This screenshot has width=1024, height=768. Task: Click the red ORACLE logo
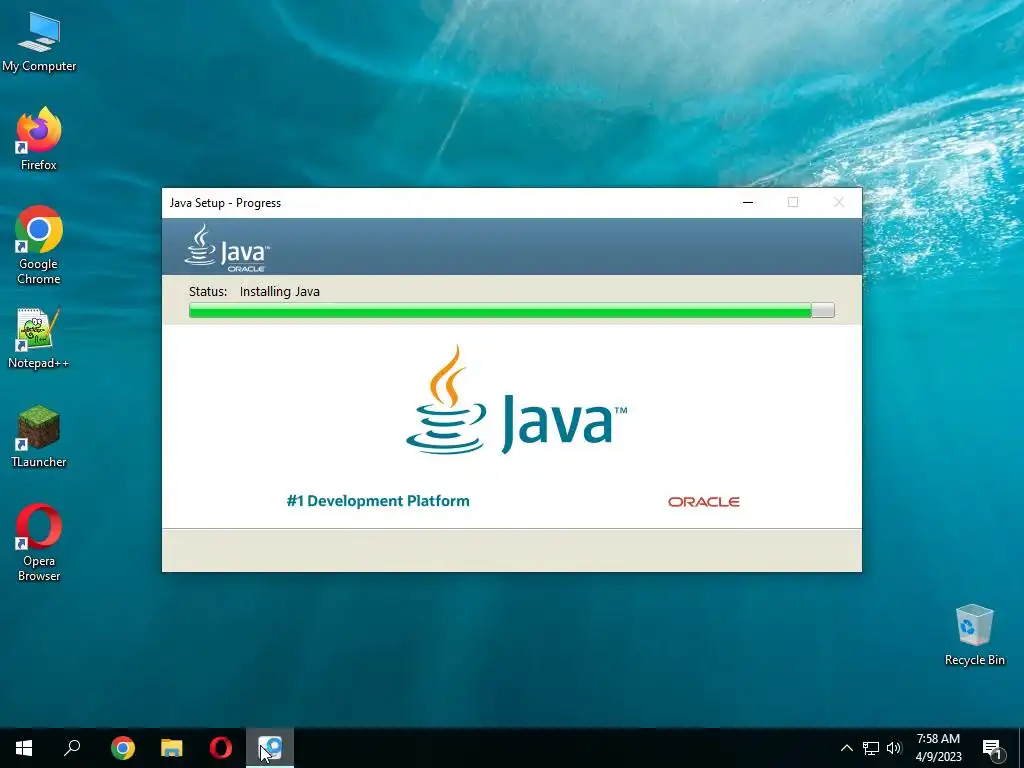(x=703, y=502)
